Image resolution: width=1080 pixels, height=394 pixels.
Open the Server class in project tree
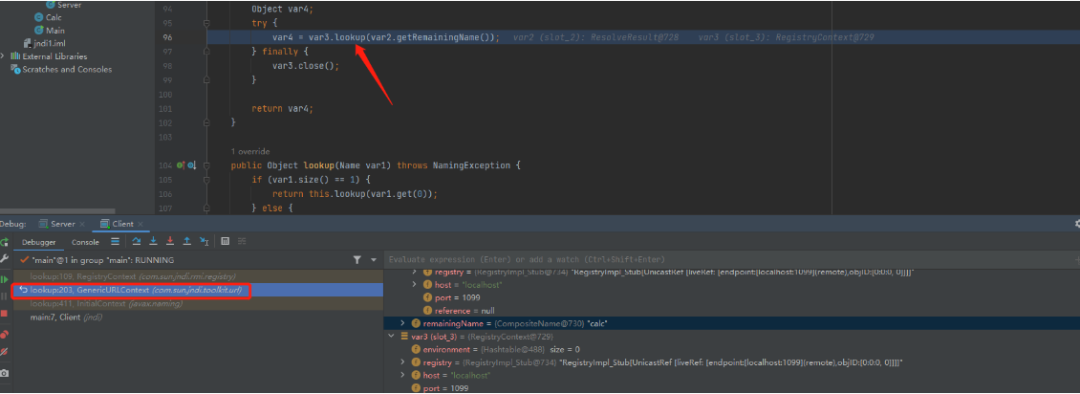click(x=63, y=5)
